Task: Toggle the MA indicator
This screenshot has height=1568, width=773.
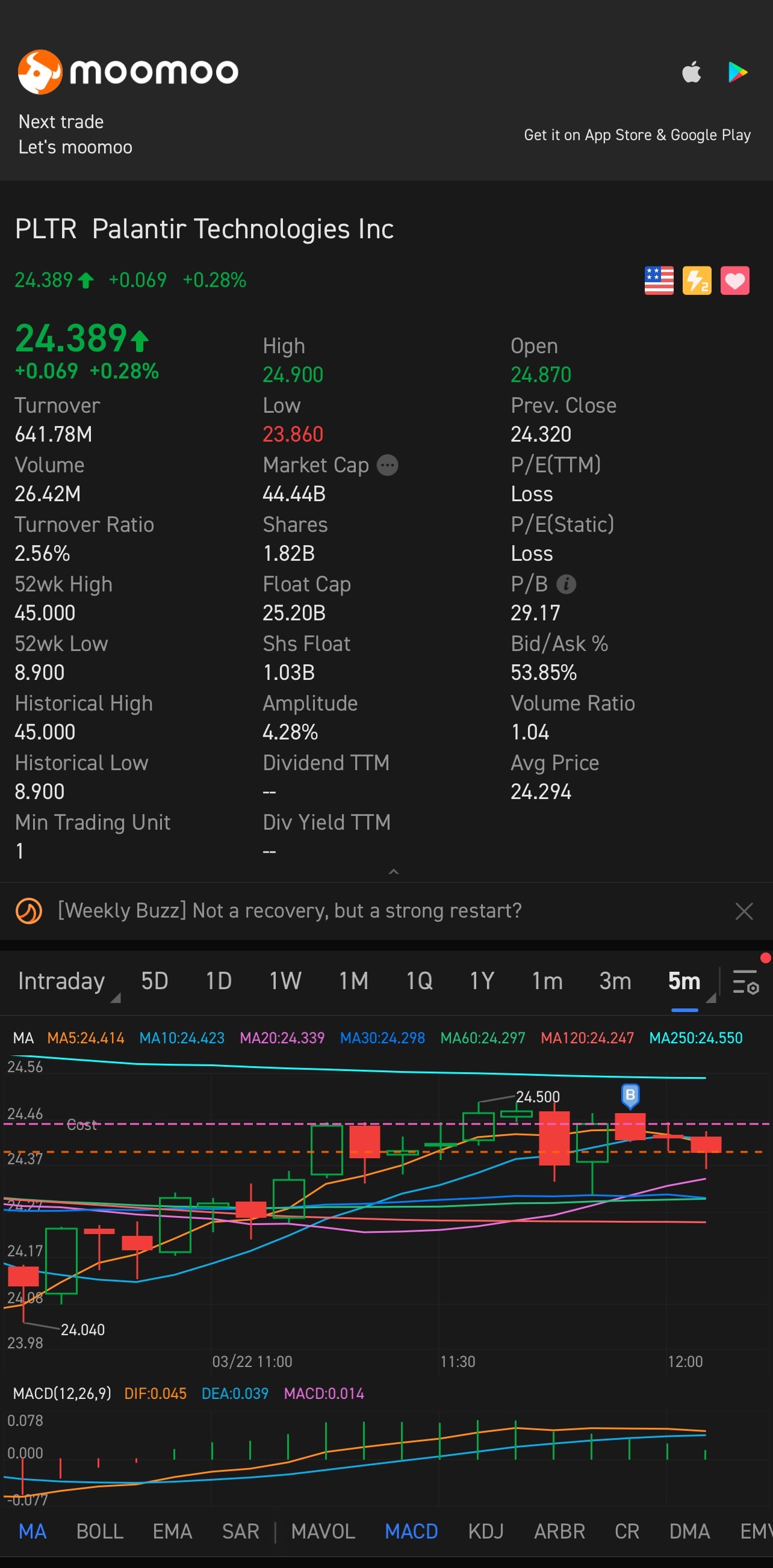Action: (x=33, y=1531)
